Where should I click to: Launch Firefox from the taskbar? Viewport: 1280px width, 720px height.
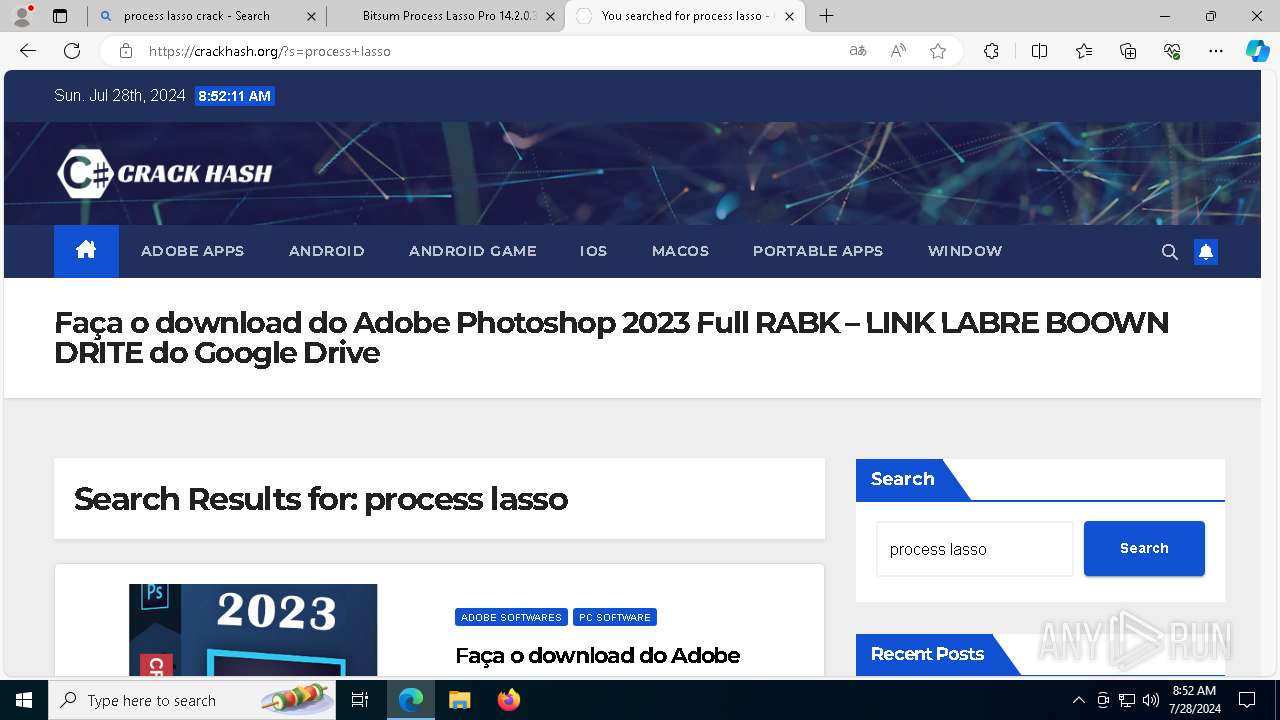(508, 700)
